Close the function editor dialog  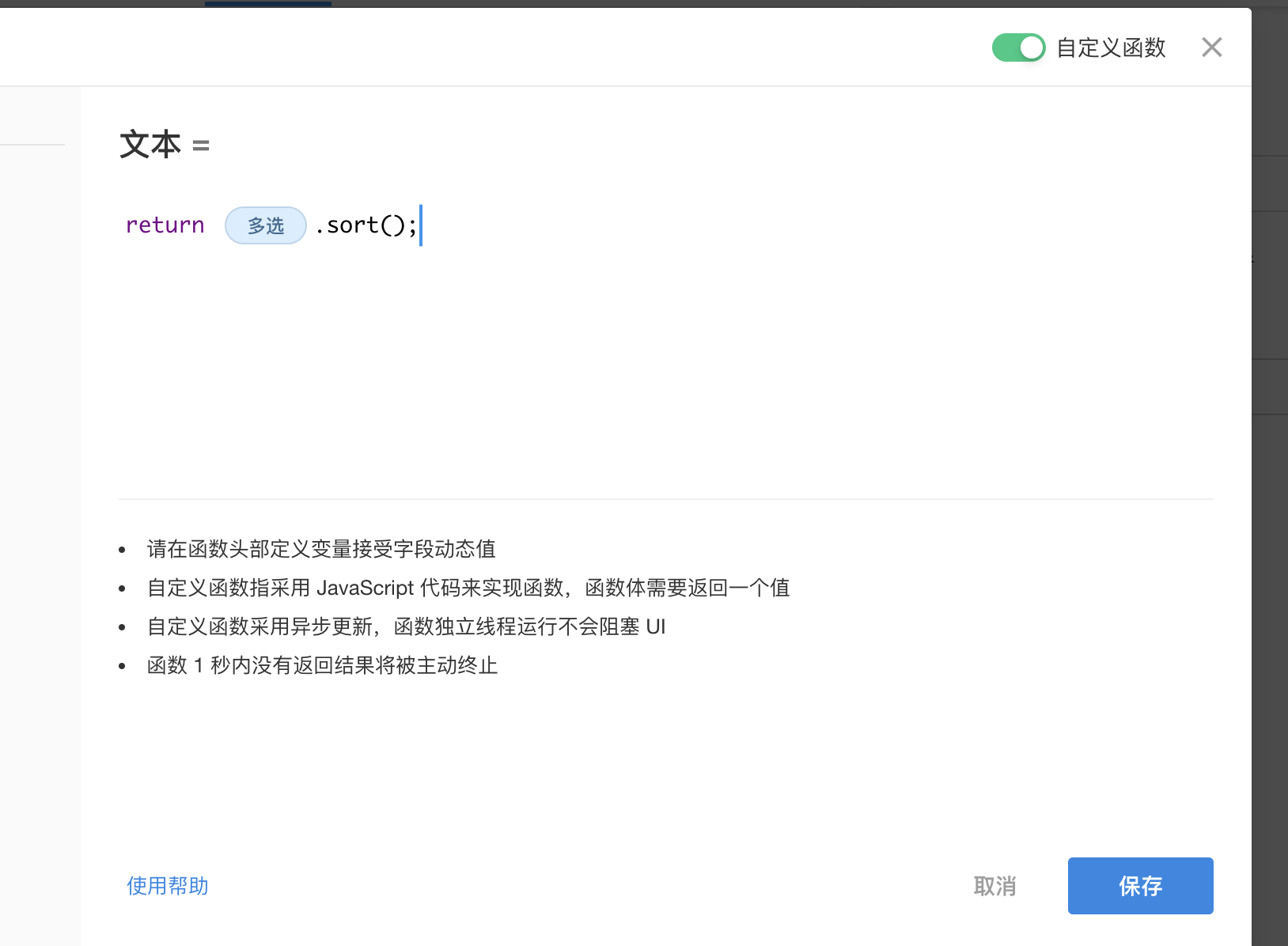1211,47
